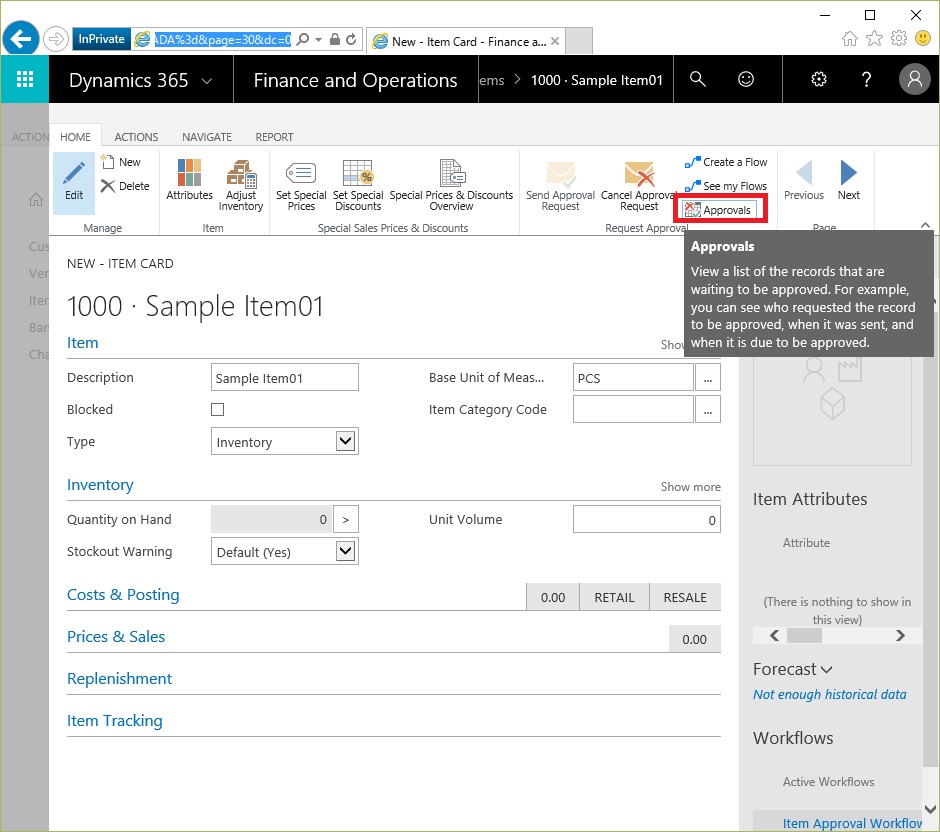Open Set Special Prices
This screenshot has height=832, width=940.
[301, 186]
